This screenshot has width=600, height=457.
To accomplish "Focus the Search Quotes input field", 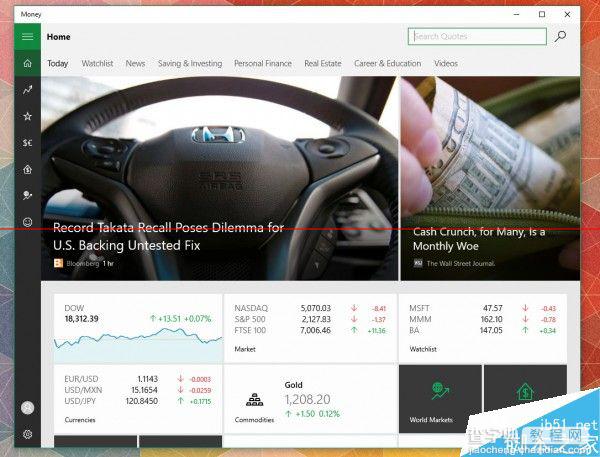I will (477, 36).
